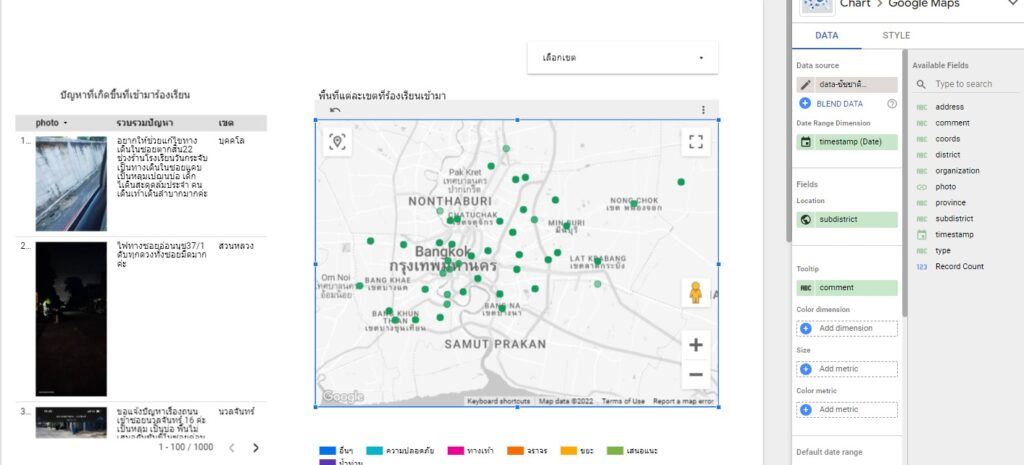Click the link type icon beside photo field
1024x465 pixels.
pyautogui.click(x=921, y=187)
